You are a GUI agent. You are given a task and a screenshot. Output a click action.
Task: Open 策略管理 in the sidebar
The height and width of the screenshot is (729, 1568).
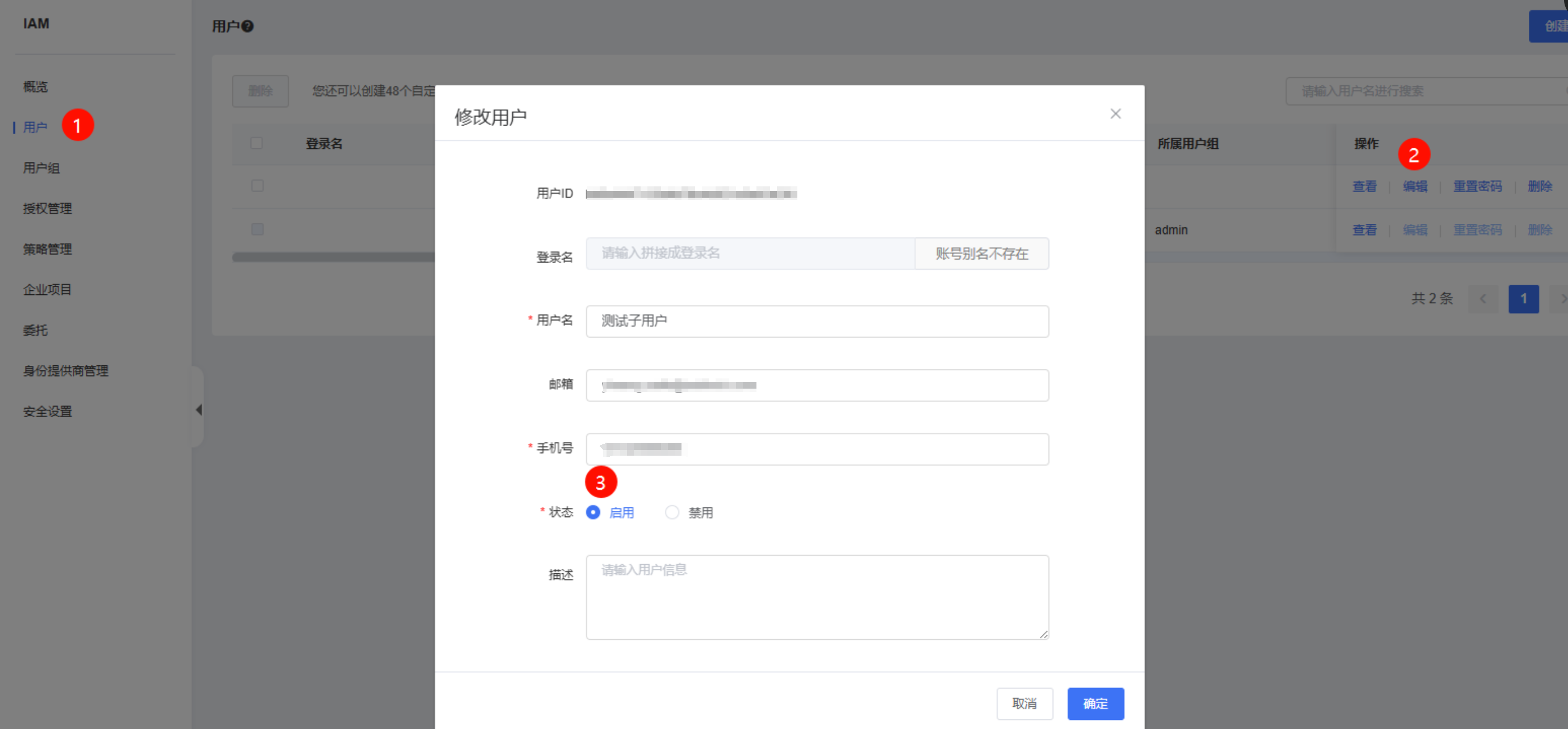click(48, 249)
